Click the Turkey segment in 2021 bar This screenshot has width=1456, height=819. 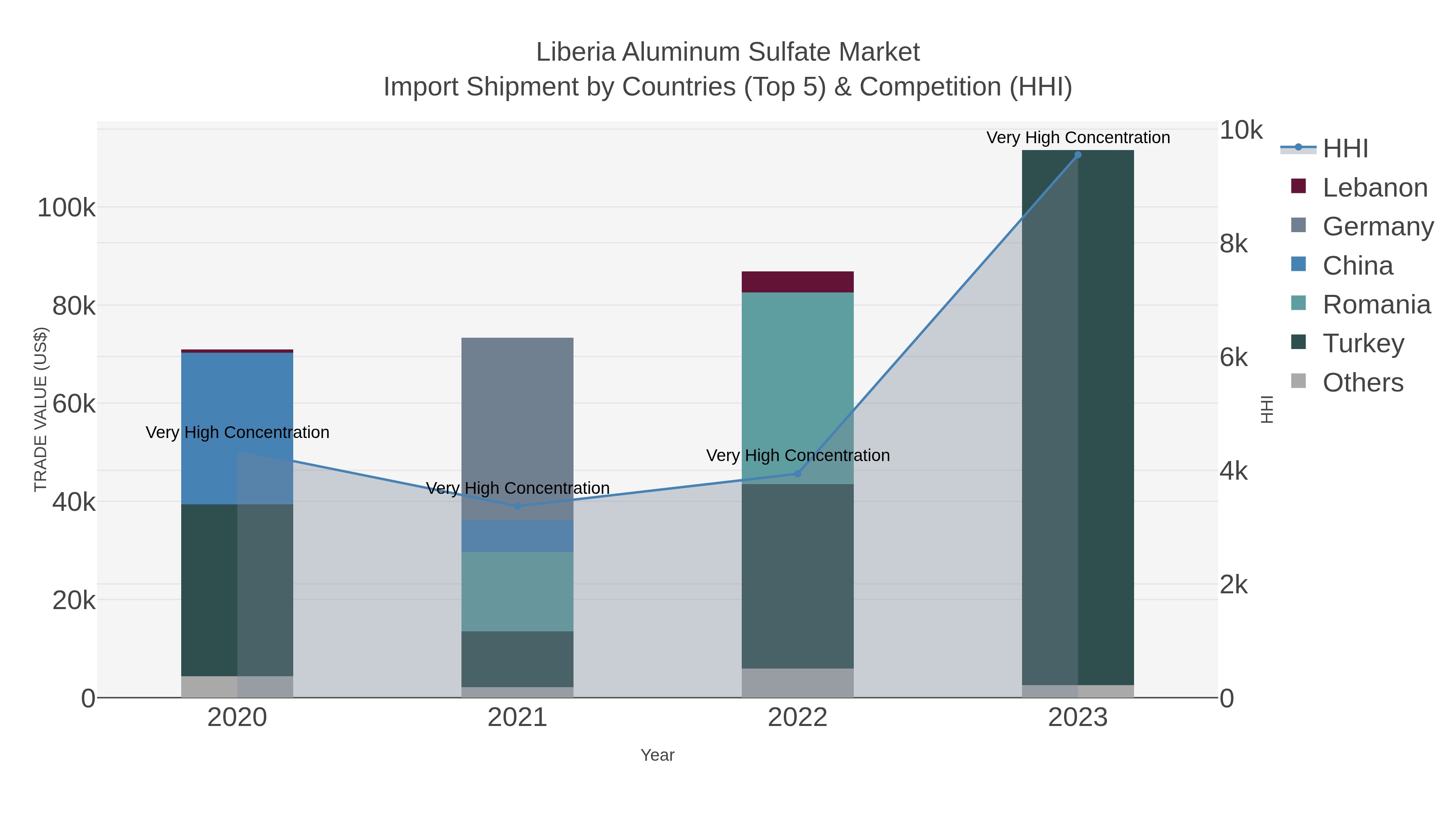point(517,659)
